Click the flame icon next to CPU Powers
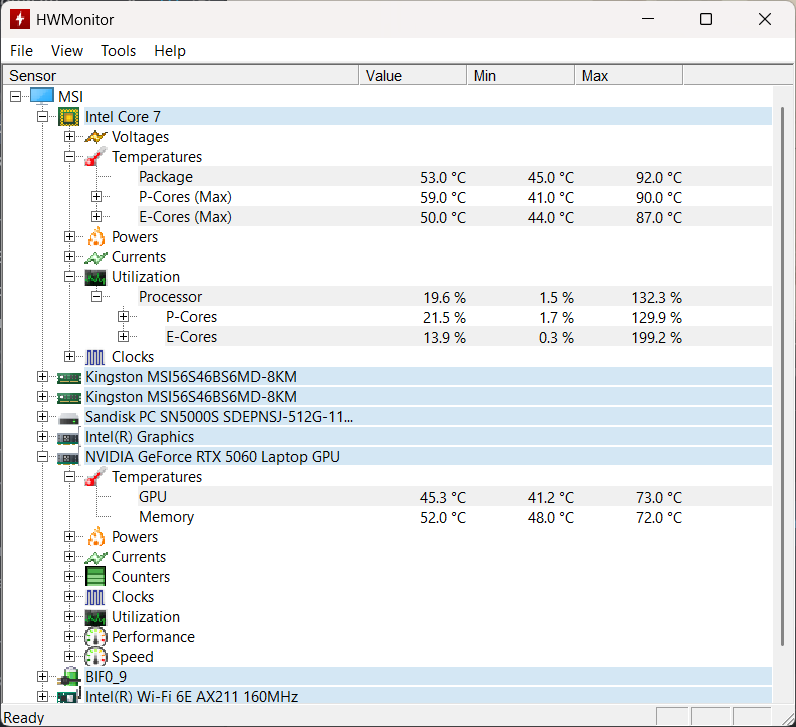Screen dimensions: 796x727 pos(96,237)
